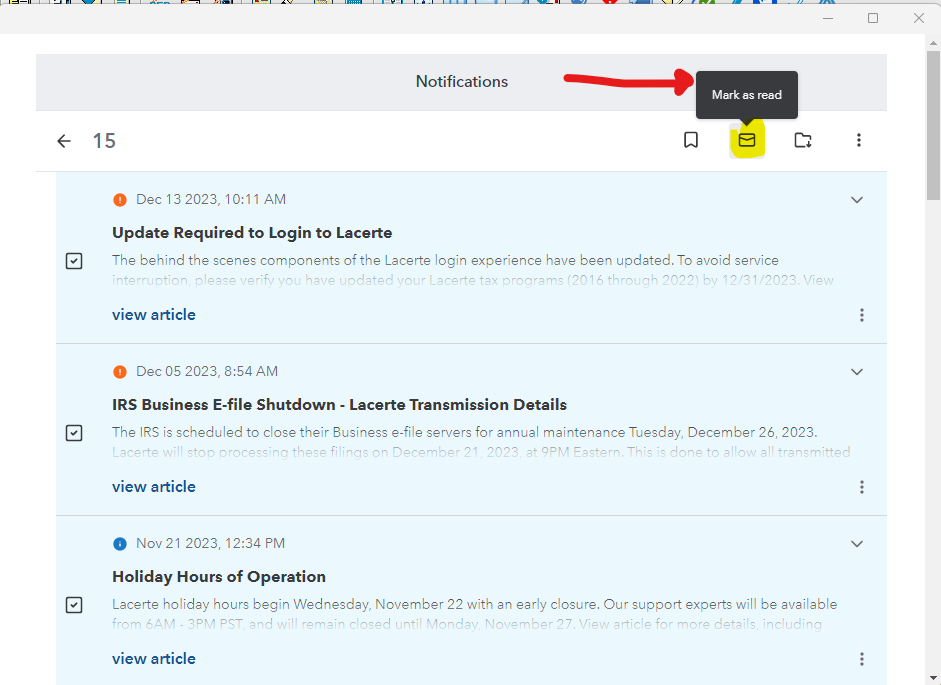Open three-dot menu for IRS Business E-file notification
The image size is (941, 685).
[862, 487]
